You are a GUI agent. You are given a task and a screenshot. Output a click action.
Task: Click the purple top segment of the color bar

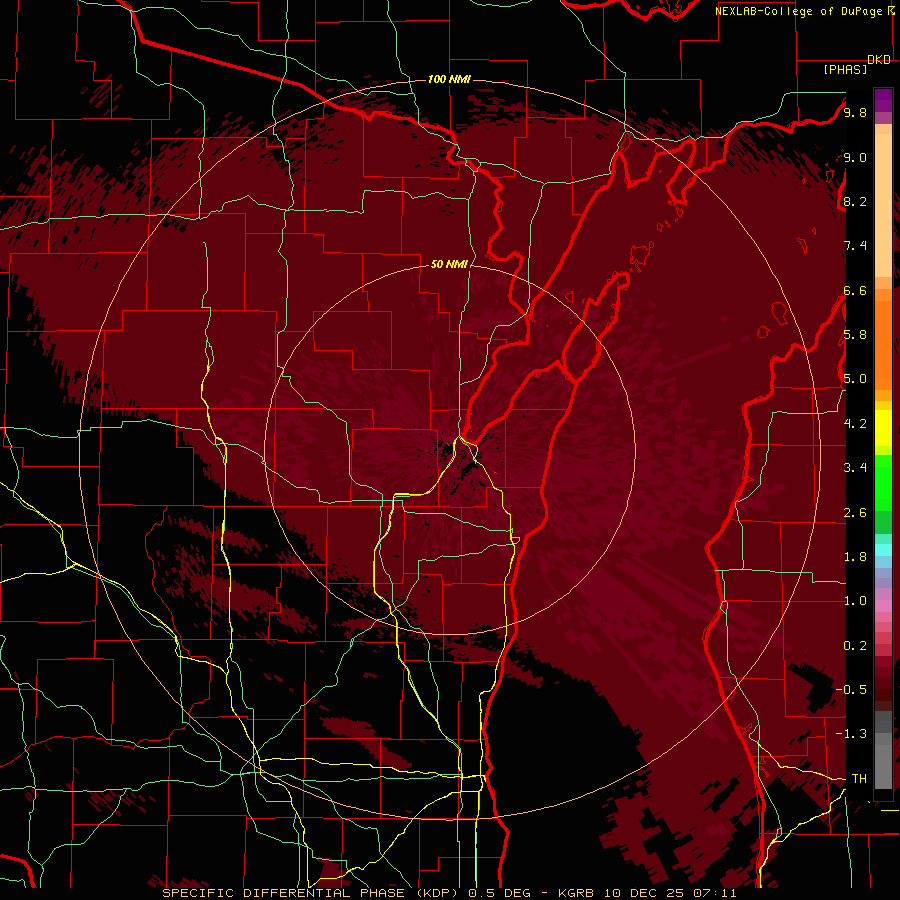883,100
